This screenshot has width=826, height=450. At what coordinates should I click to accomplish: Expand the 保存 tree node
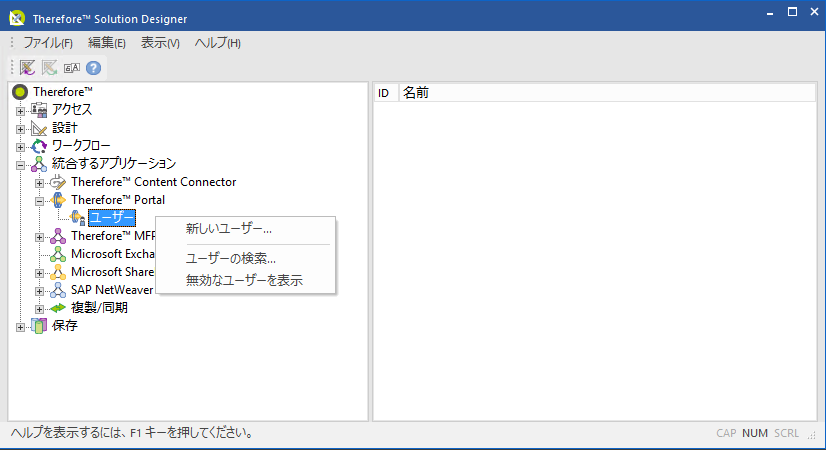pyautogui.click(x=20, y=327)
